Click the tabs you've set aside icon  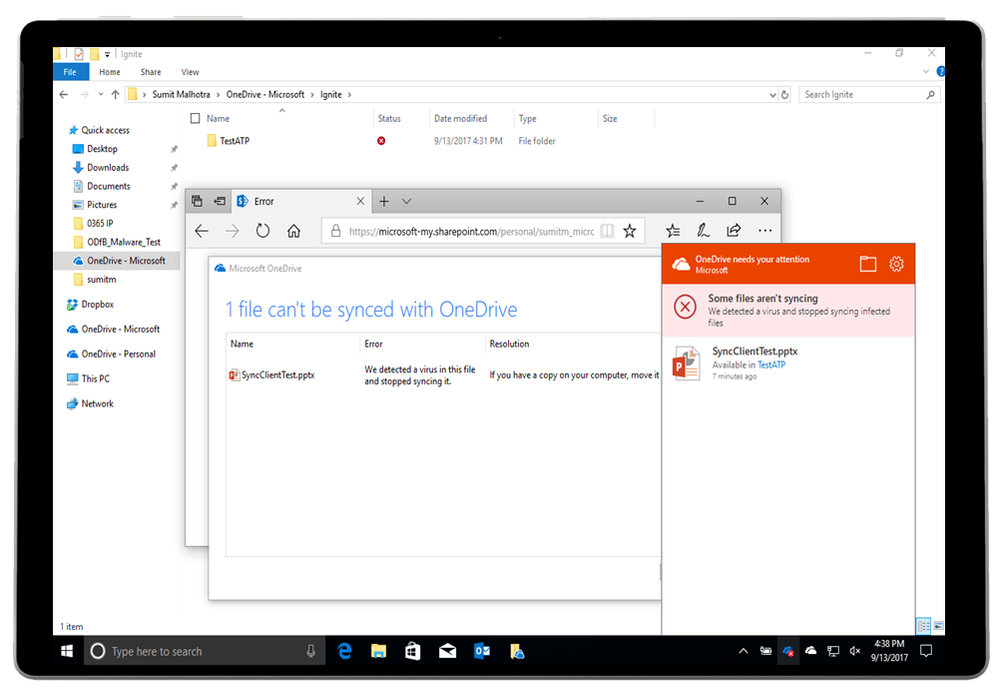tap(197, 201)
